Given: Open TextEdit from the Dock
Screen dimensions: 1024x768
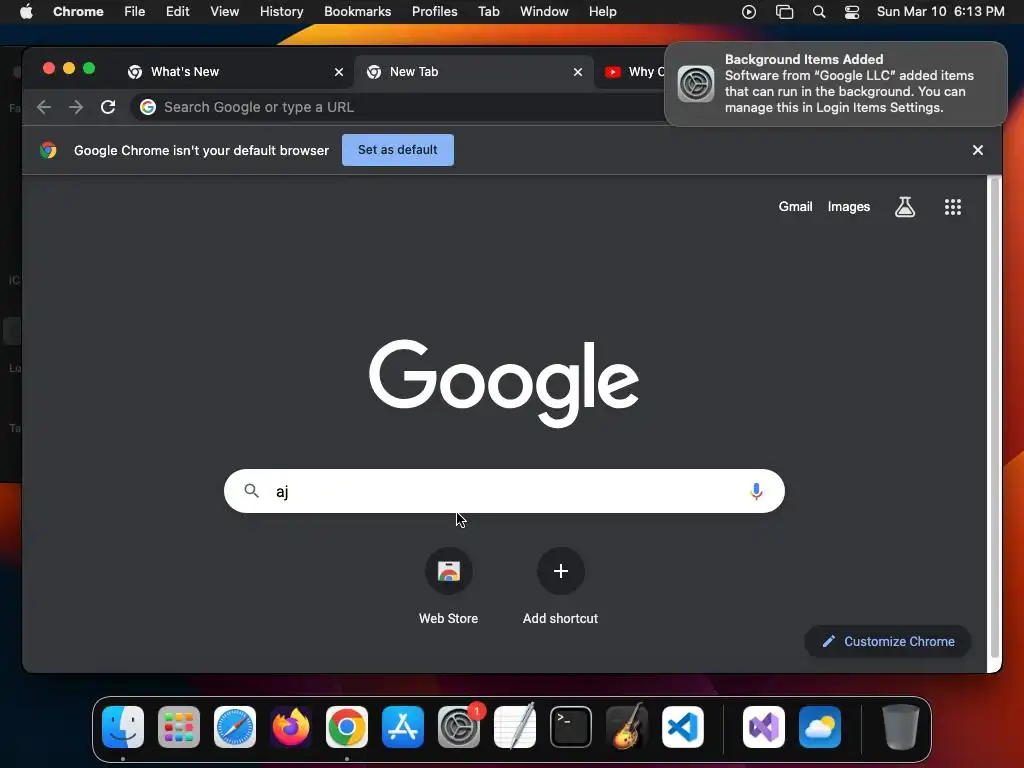Looking at the screenshot, I should click(x=515, y=727).
